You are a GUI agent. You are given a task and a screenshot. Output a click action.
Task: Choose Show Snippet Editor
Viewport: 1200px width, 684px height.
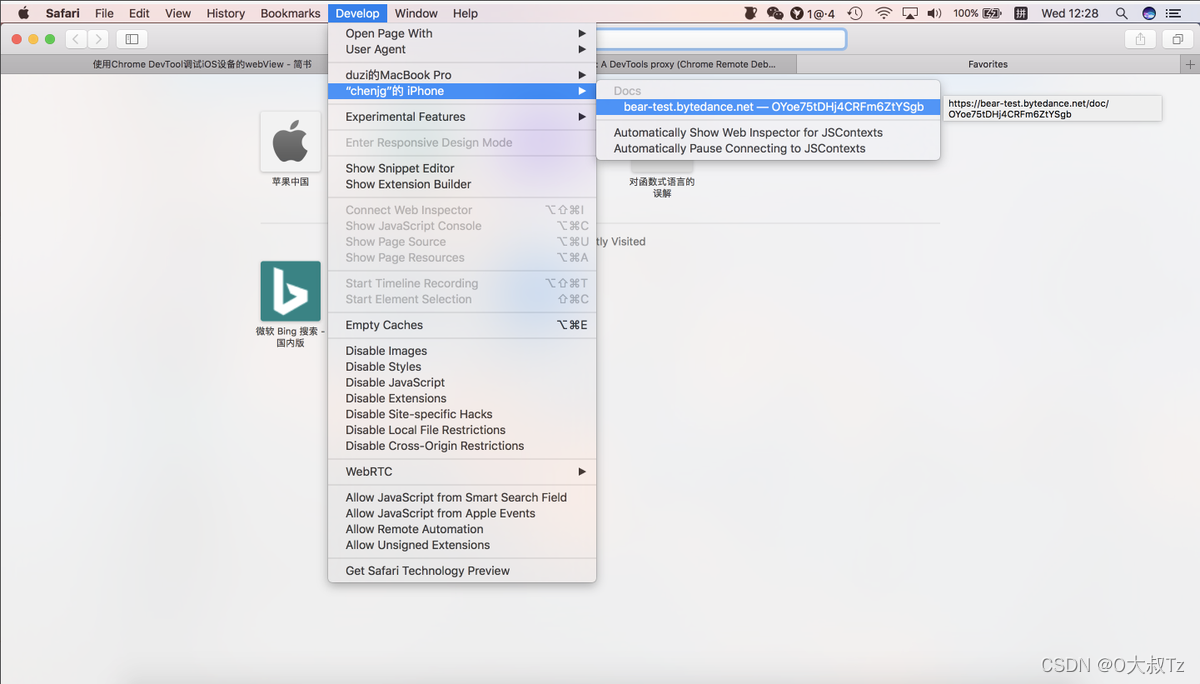tap(463, 169)
